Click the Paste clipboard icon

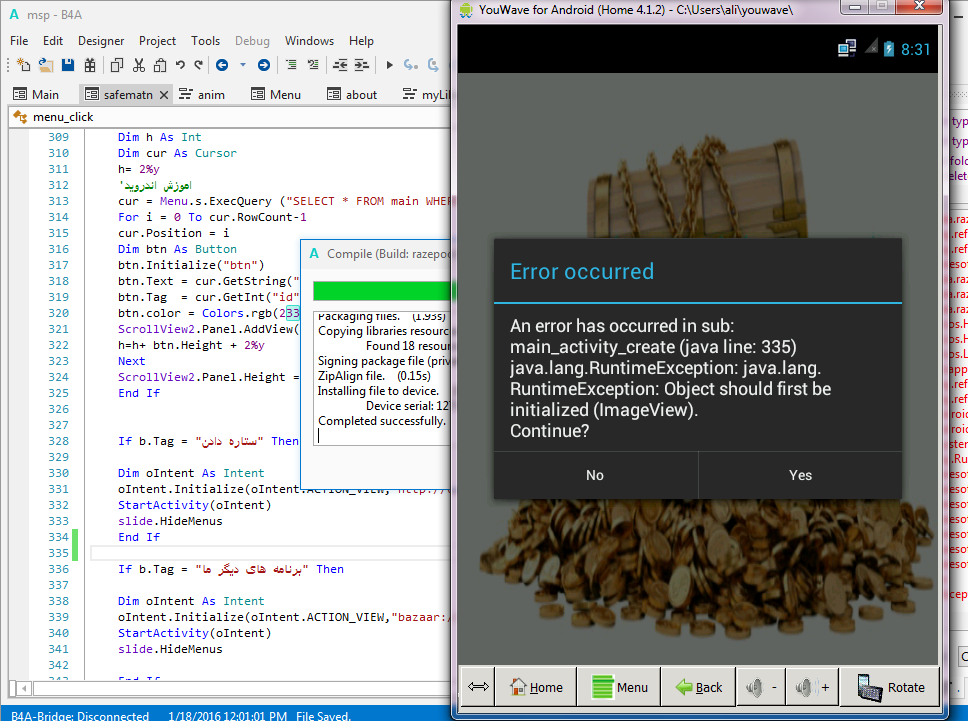(159, 65)
